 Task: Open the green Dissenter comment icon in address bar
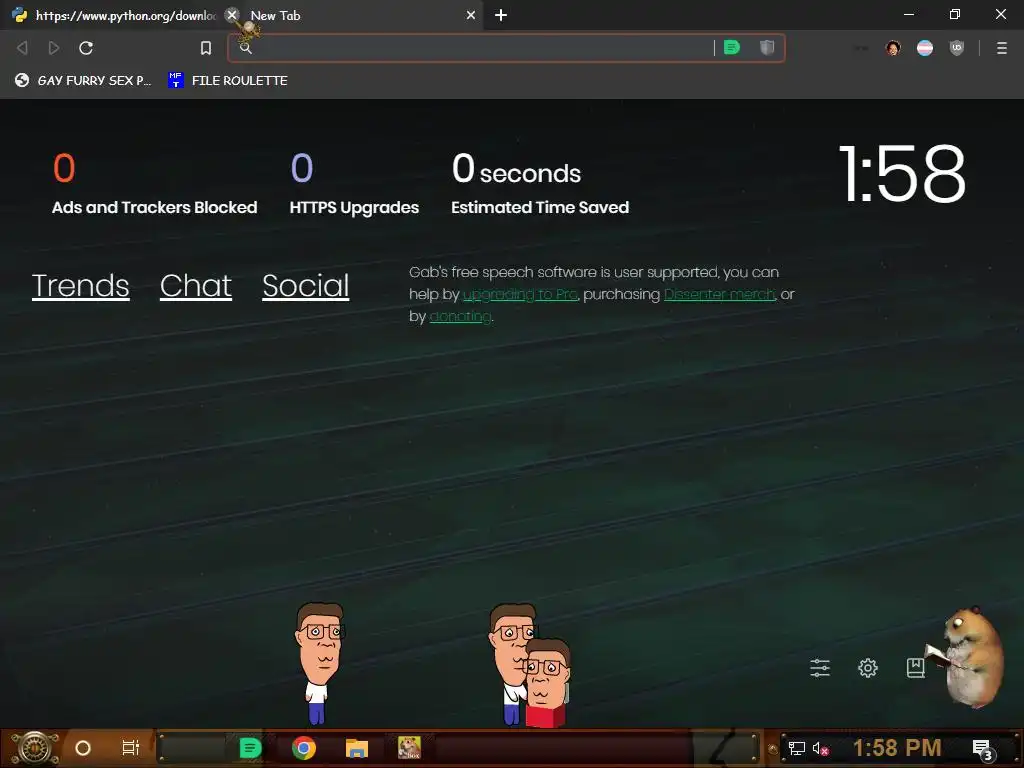[x=732, y=47]
